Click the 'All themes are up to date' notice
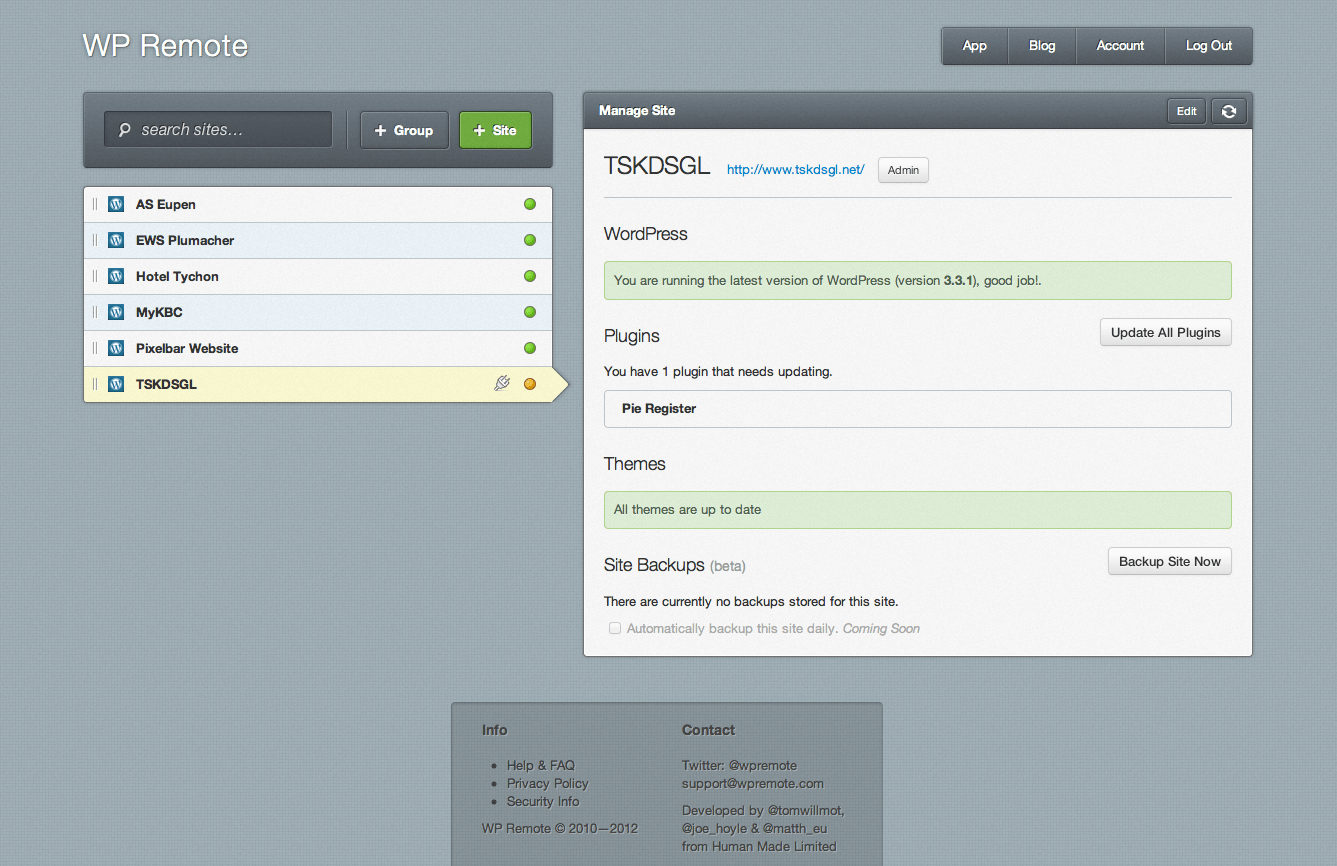 [917, 510]
